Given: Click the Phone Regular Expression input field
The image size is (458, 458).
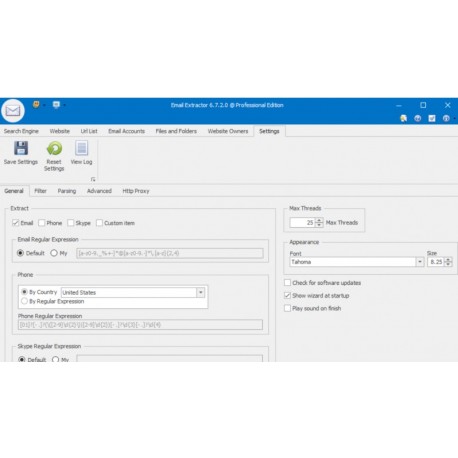Looking at the screenshot, I should pos(140,325).
